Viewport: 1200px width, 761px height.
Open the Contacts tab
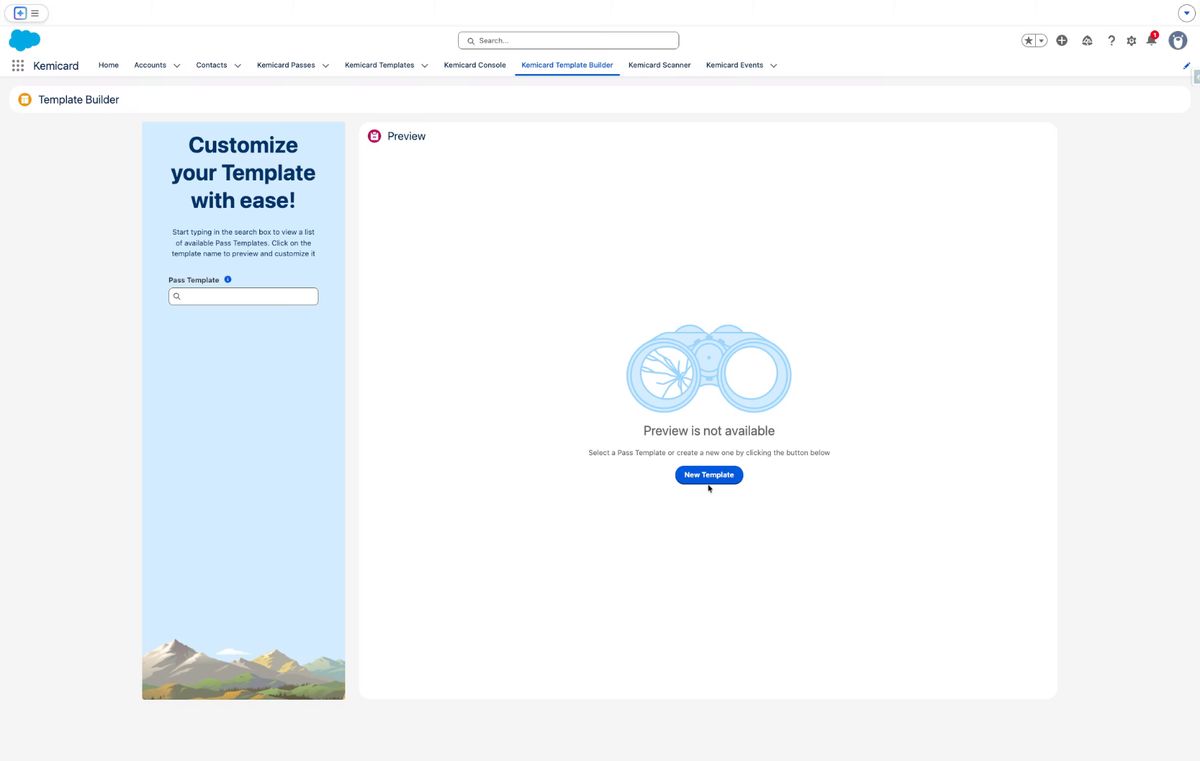tap(211, 65)
